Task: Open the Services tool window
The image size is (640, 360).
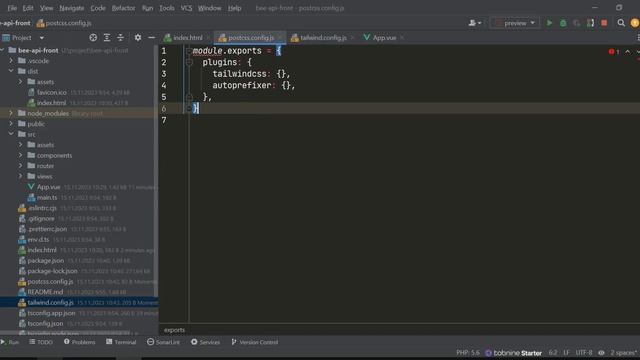Action: [x=205, y=342]
